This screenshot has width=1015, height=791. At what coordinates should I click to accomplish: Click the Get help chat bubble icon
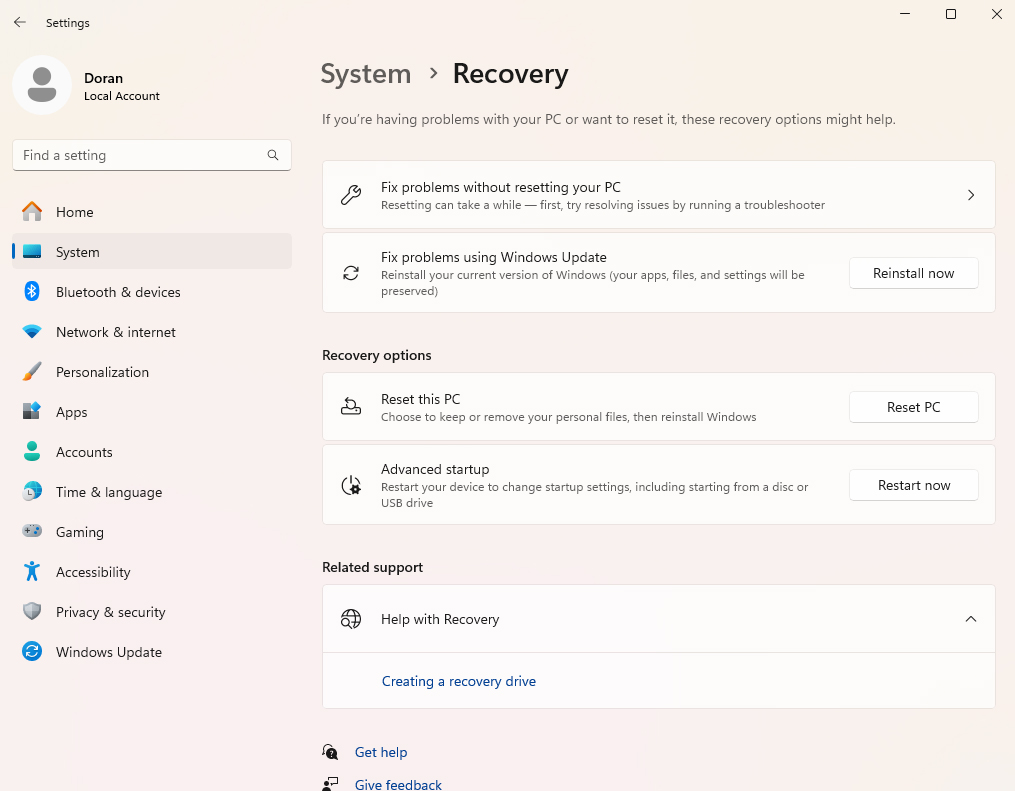click(330, 752)
